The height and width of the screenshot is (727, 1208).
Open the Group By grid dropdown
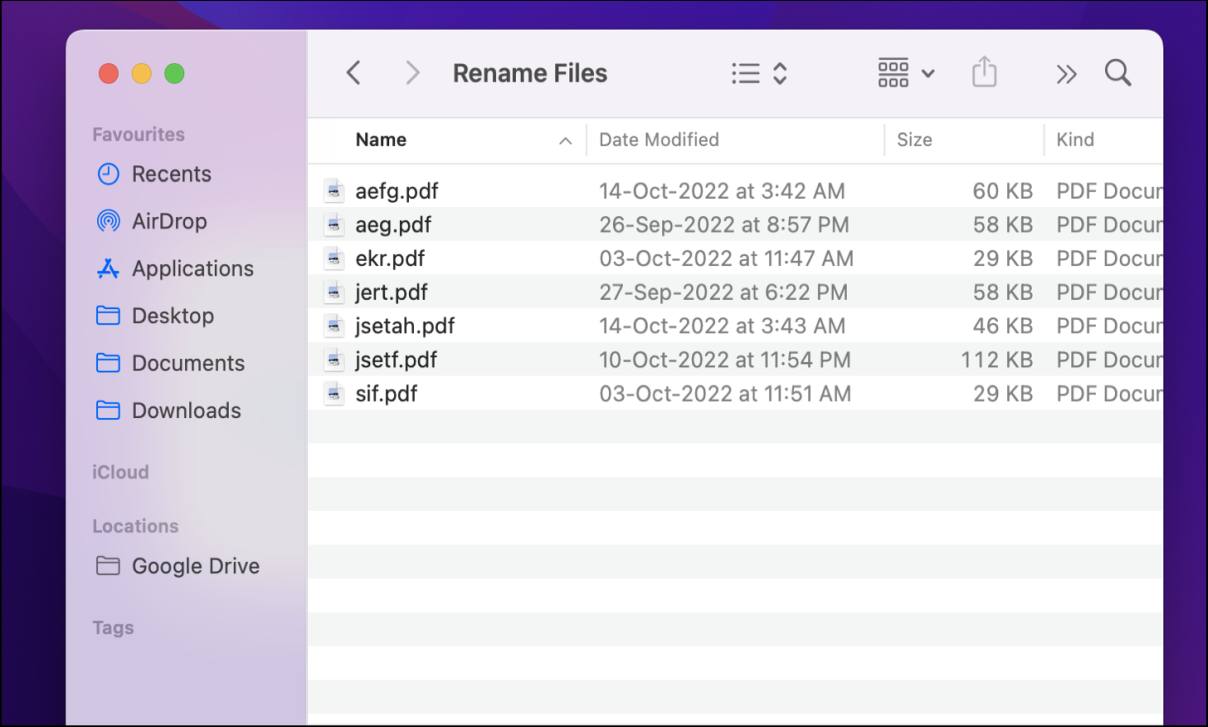click(x=905, y=73)
